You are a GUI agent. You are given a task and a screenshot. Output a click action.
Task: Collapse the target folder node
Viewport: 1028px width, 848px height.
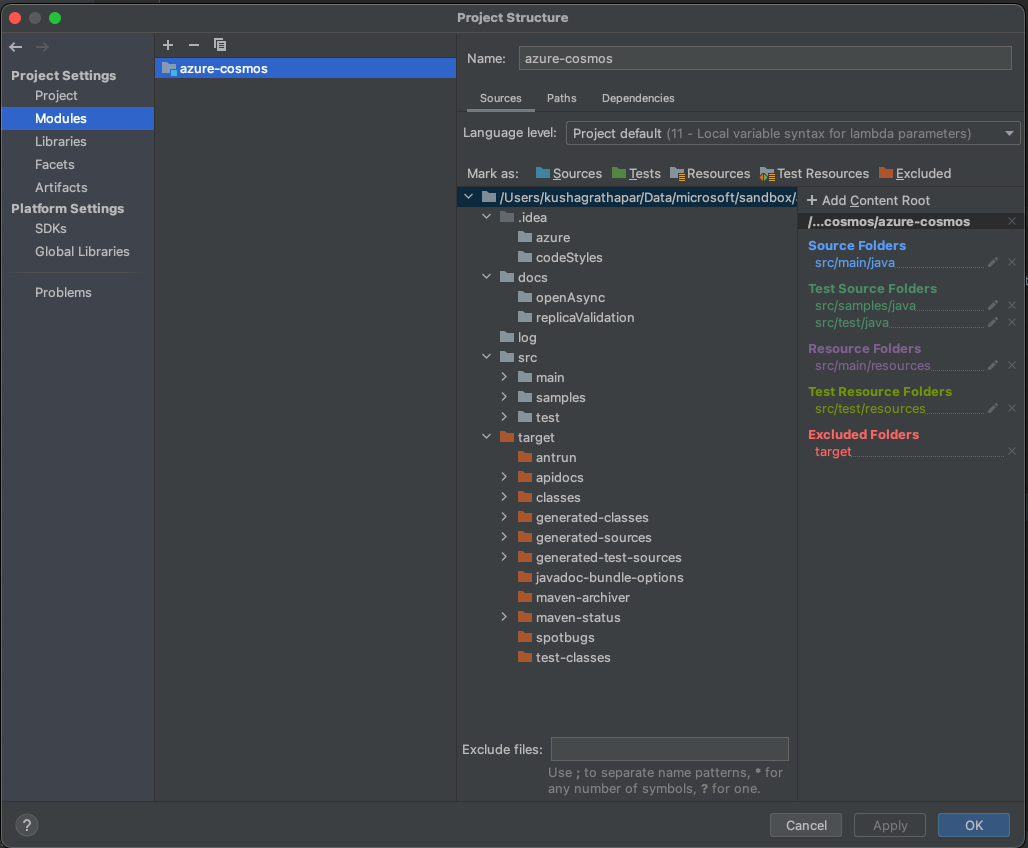point(487,437)
